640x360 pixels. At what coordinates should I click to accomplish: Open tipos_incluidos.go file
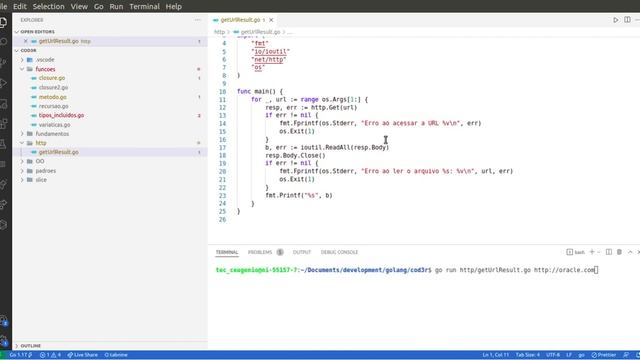[x=61, y=115]
